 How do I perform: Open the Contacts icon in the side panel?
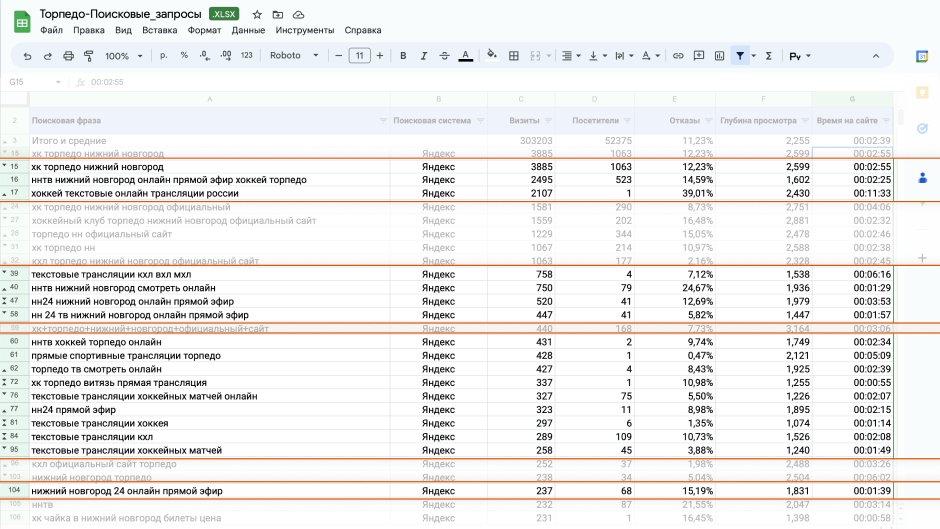[x=922, y=177]
